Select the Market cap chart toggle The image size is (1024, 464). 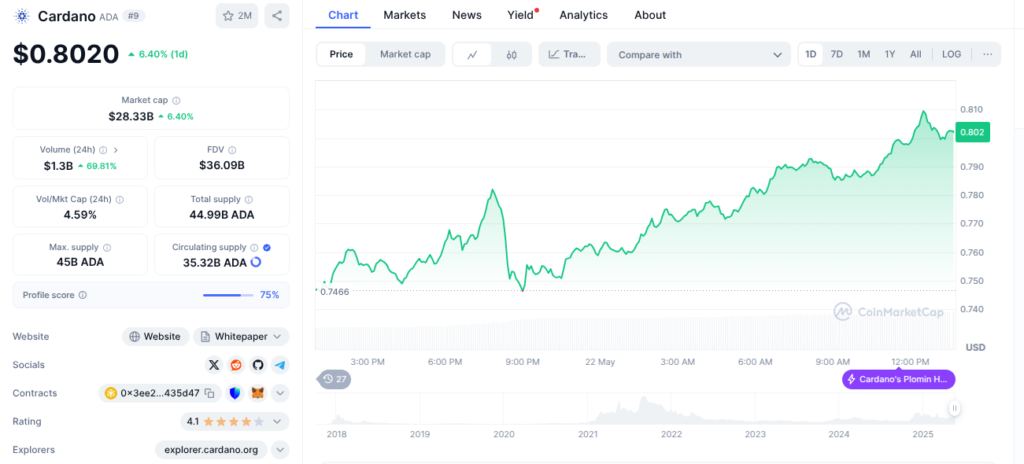coord(405,54)
